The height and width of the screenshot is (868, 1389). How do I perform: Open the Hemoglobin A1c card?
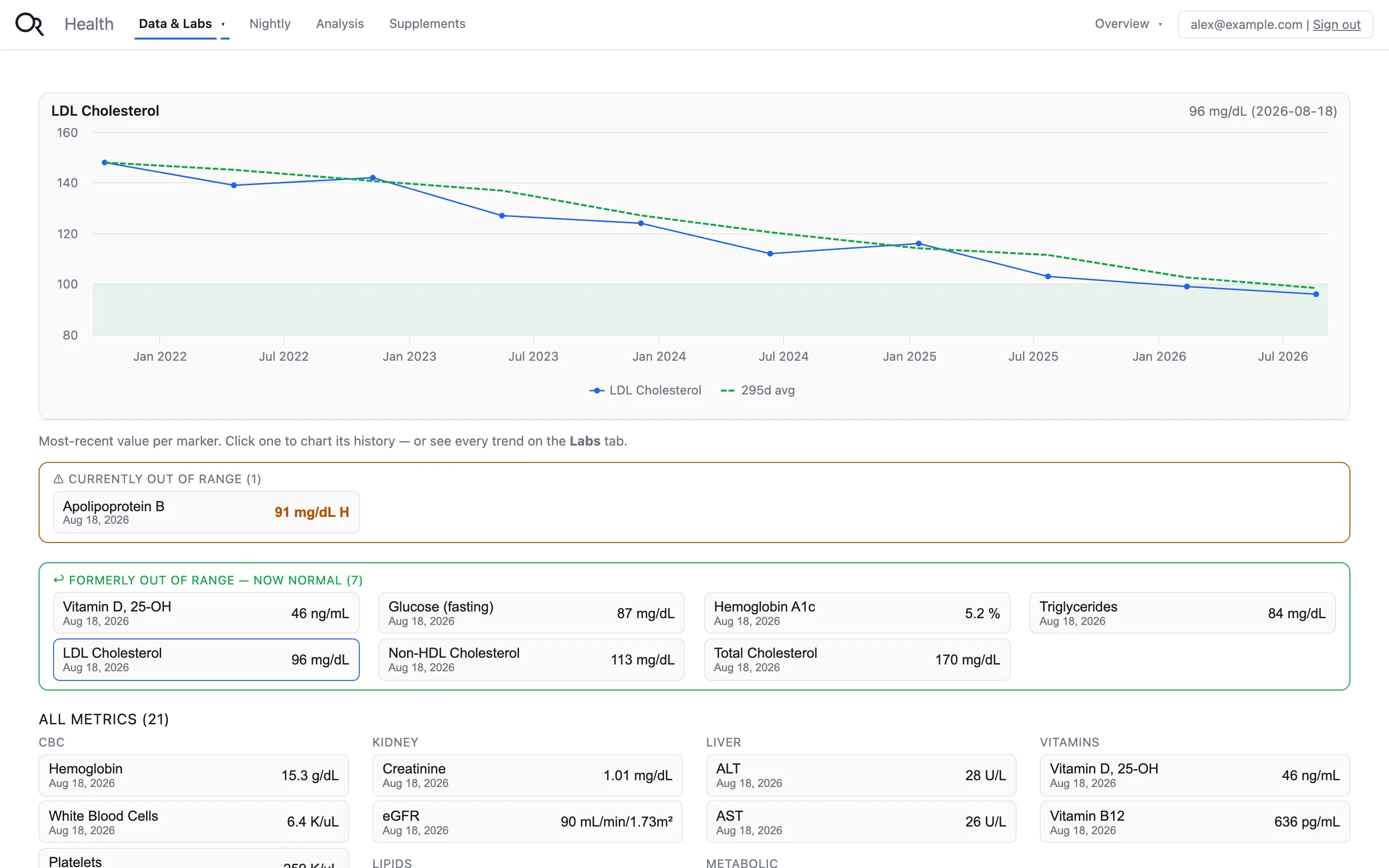857,613
